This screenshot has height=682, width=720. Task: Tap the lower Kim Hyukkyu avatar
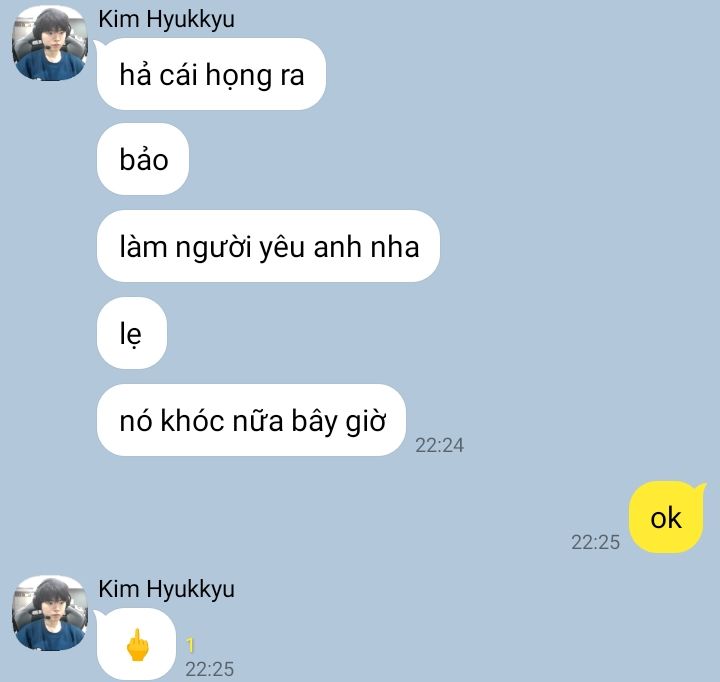(50, 613)
